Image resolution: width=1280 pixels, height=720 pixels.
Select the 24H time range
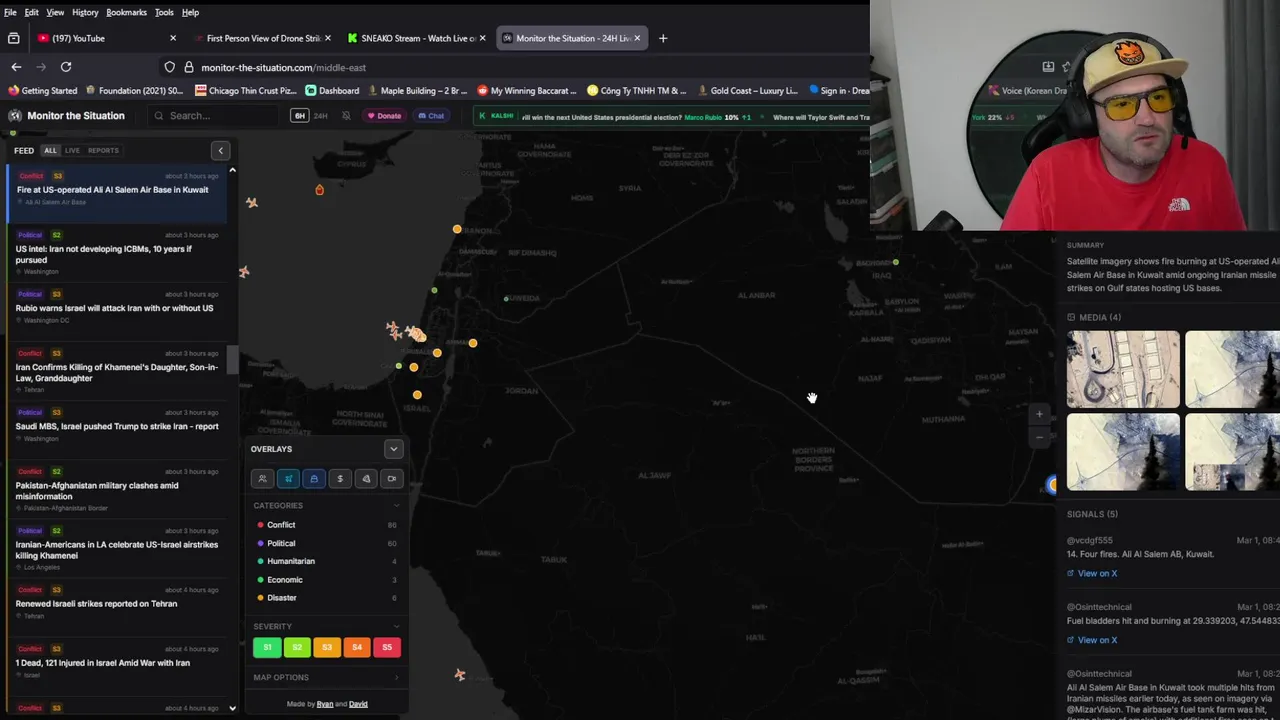click(321, 116)
